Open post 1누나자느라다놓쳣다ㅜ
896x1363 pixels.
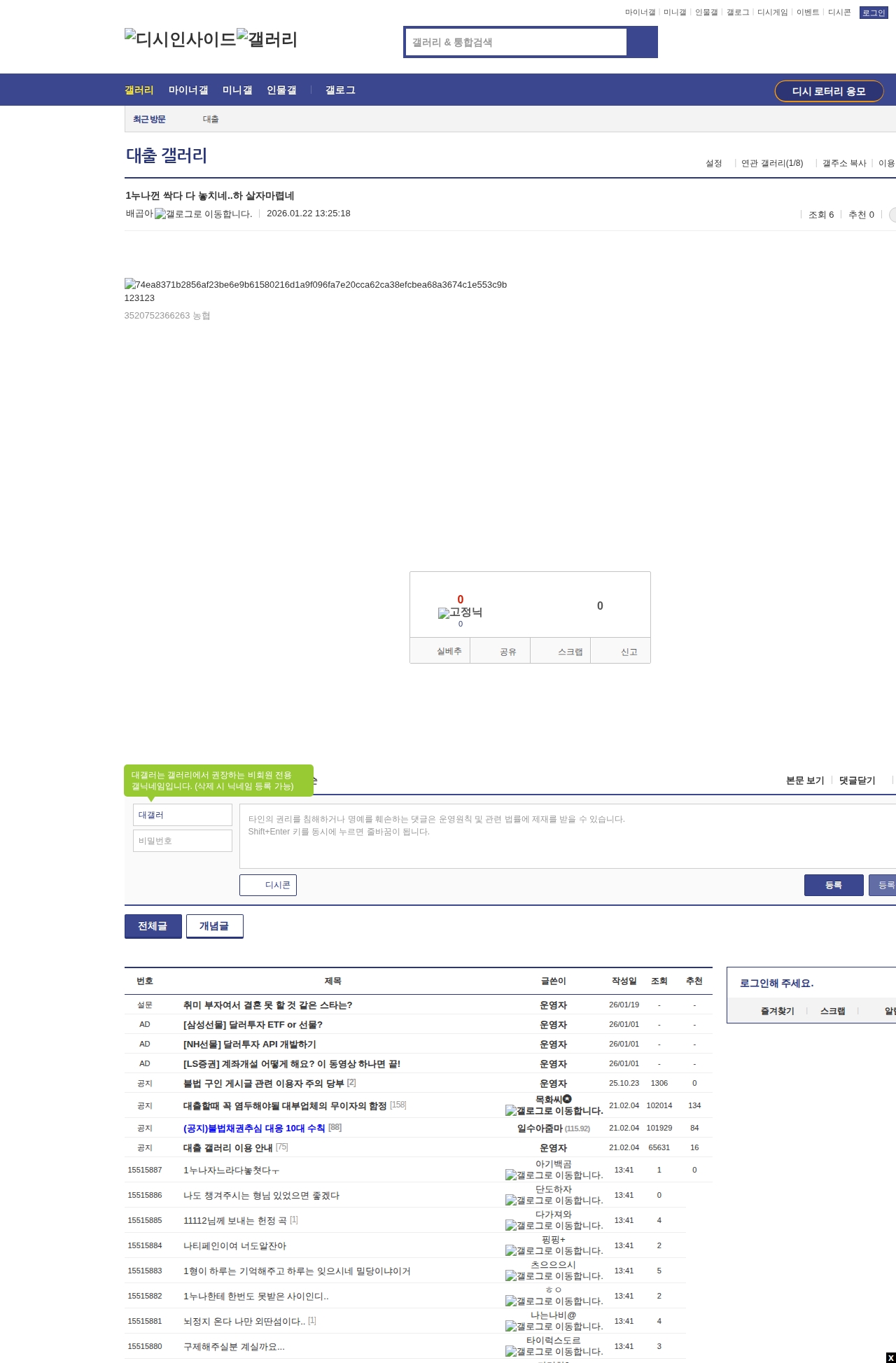pyautogui.click(x=232, y=1170)
